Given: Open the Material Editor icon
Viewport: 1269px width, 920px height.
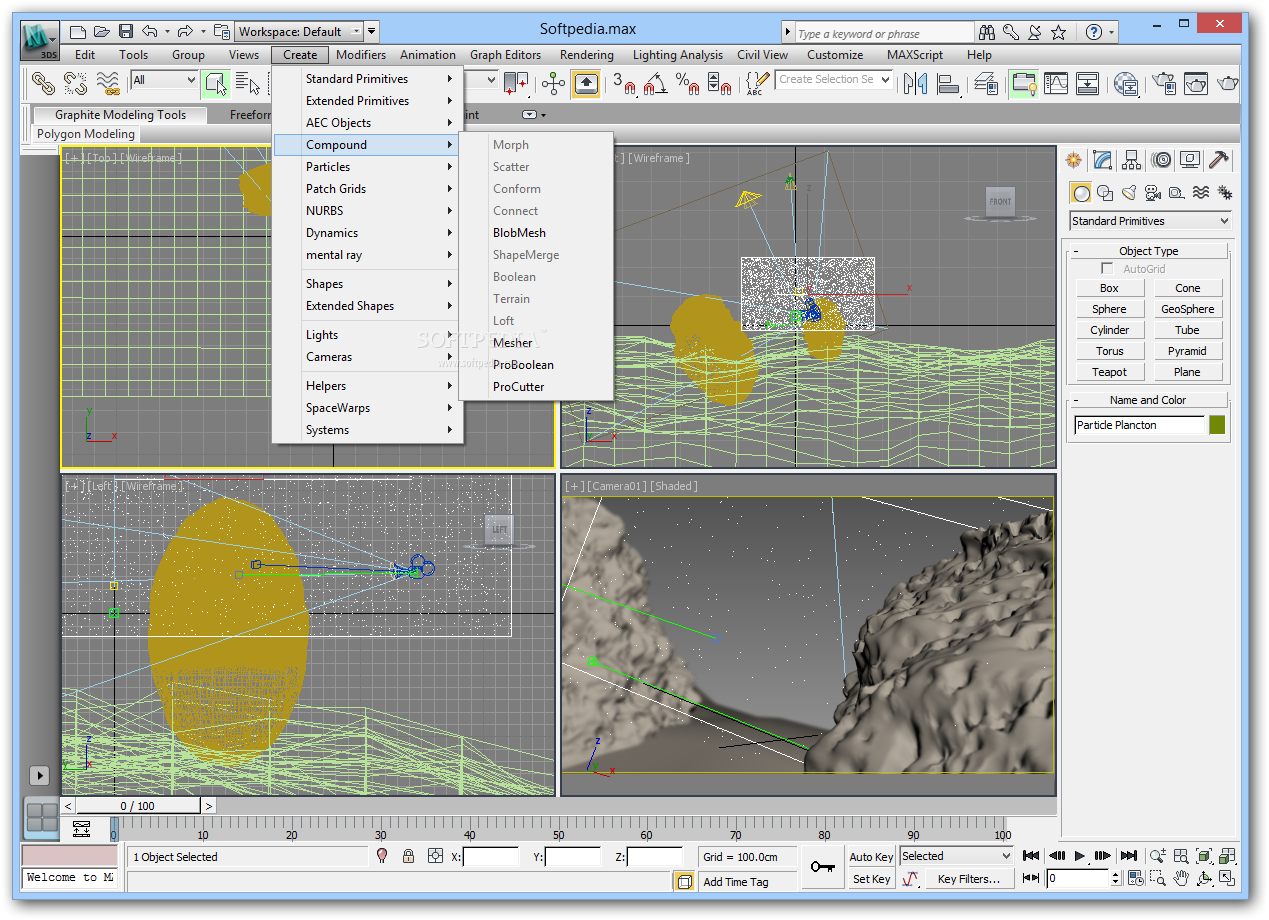Looking at the screenshot, I should point(1126,83).
